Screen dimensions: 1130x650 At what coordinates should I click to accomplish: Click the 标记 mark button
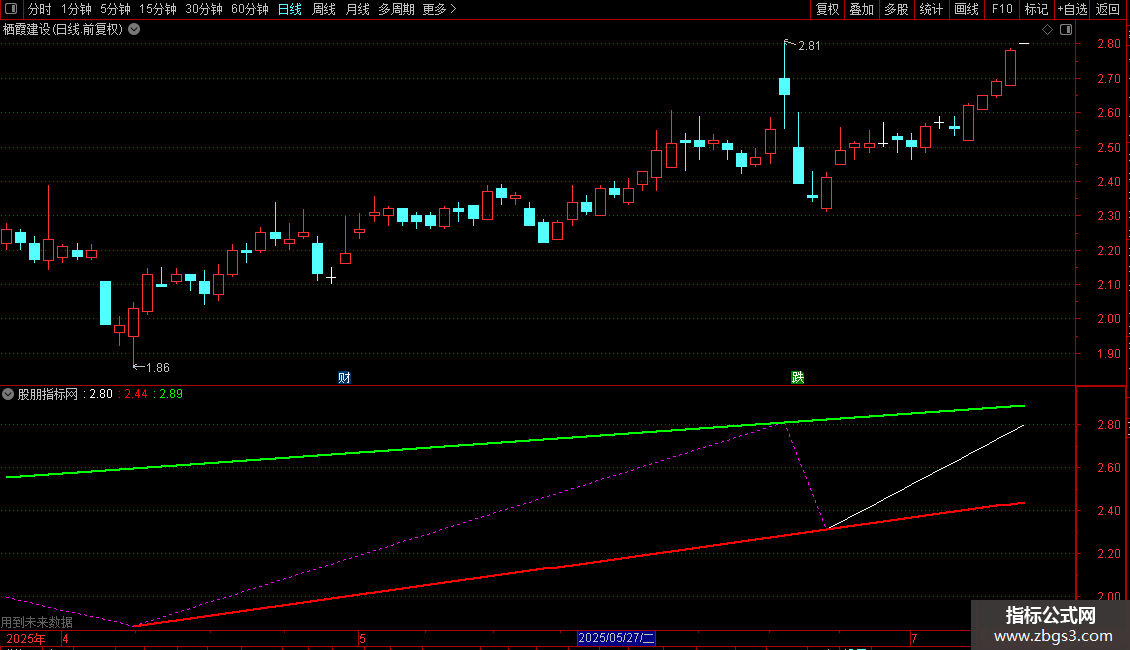[1036, 9]
